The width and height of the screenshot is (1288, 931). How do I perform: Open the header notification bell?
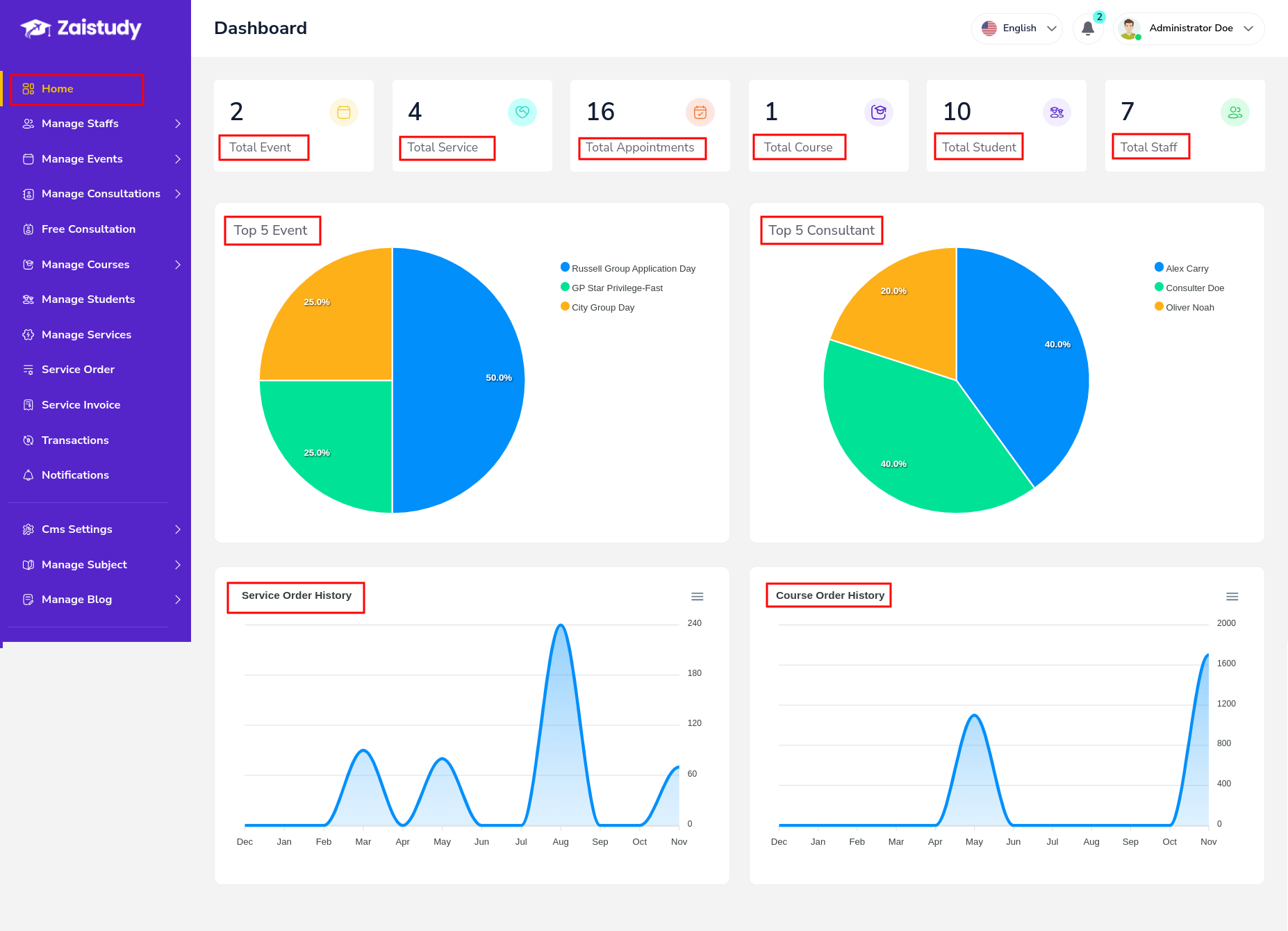click(x=1088, y=28)
